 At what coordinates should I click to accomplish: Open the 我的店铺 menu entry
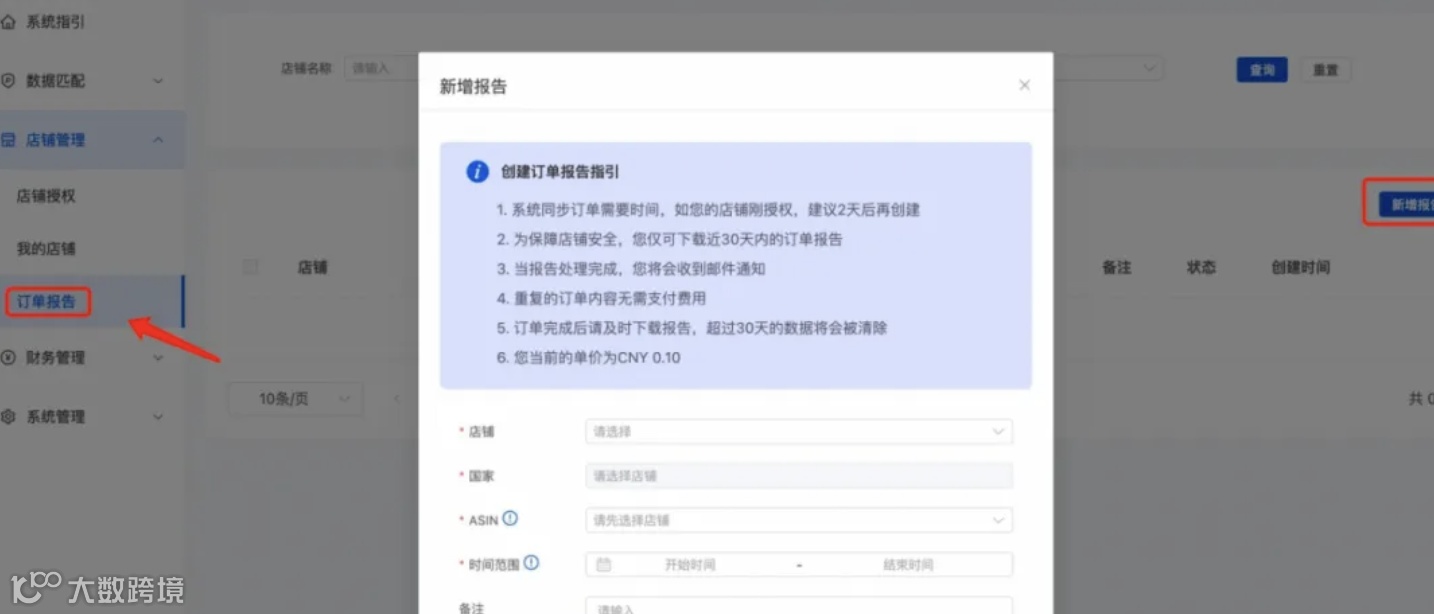coord(47,248)
